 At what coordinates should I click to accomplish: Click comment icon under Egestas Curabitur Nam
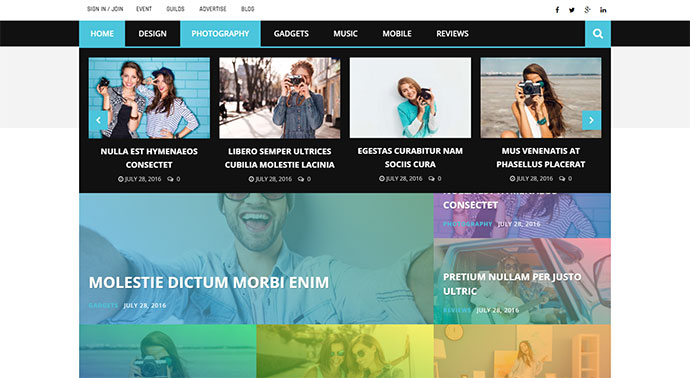click(x=432, y=179)
